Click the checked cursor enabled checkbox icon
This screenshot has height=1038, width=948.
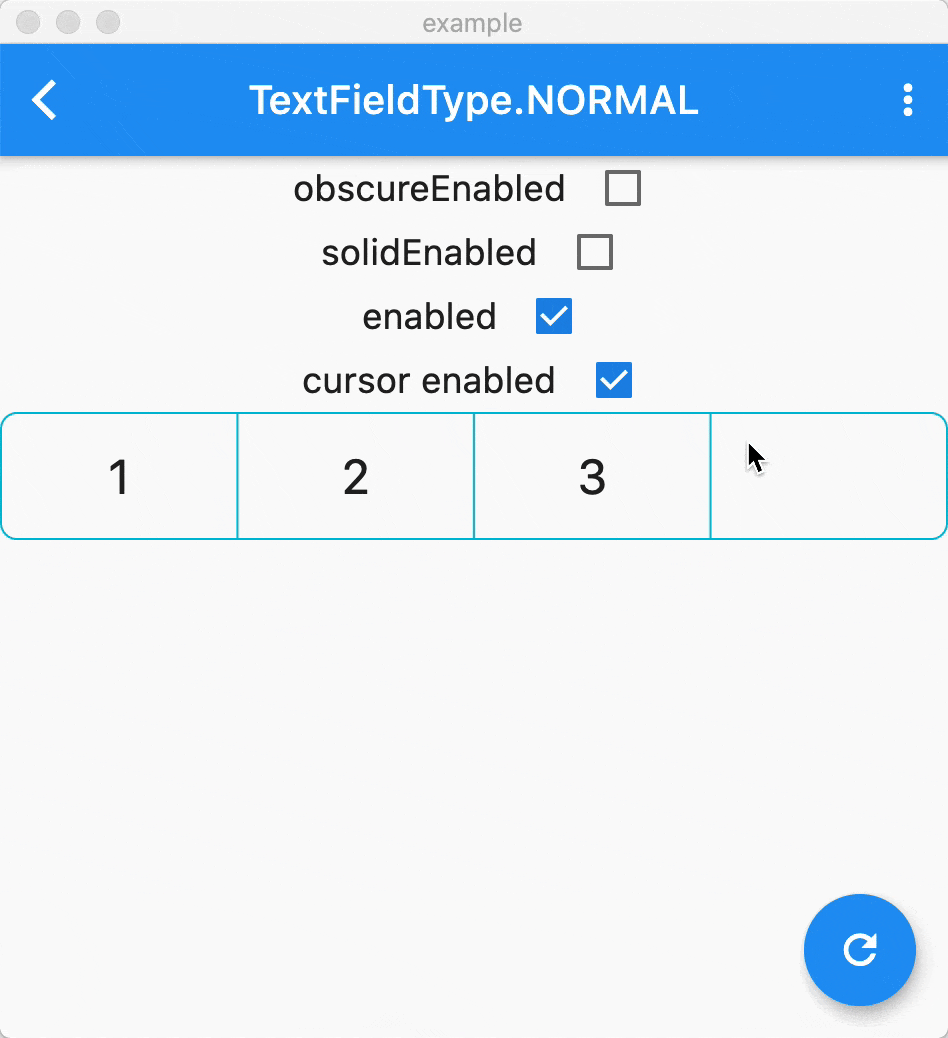tap(613, 380)
